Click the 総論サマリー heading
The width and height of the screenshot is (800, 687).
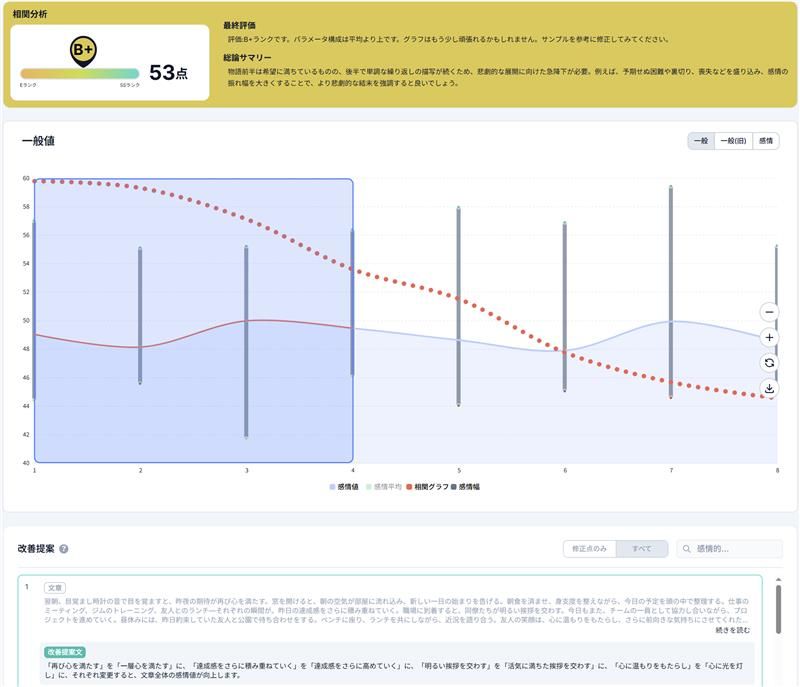[x=247, y=58]
